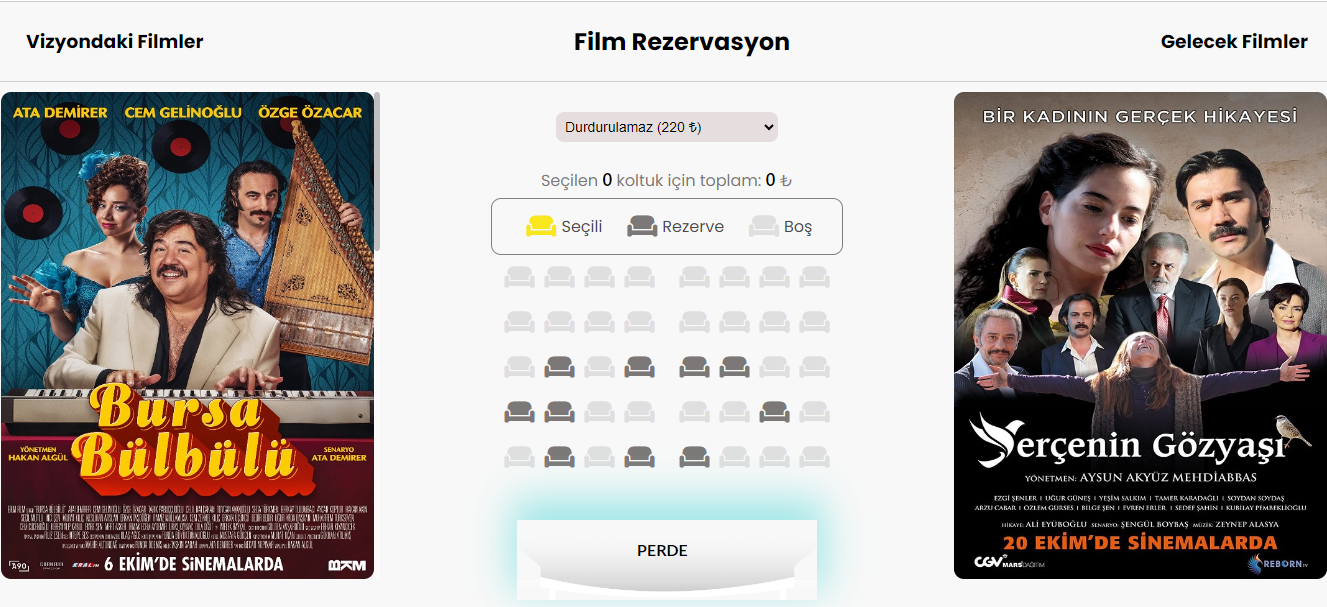
Task: Click reserved seat 2 in bottom row
Action: (559, 457)
